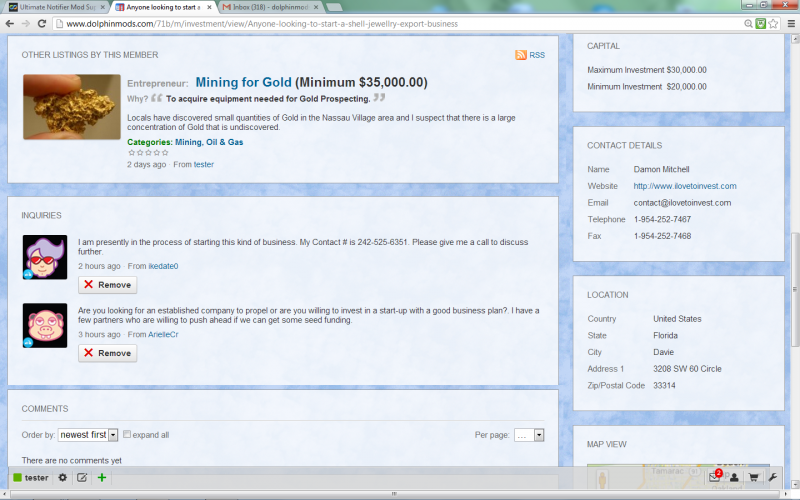Click the green status square beside tester
The height and width of the screenshot is (500, 800).
click(x=17, y=478)
